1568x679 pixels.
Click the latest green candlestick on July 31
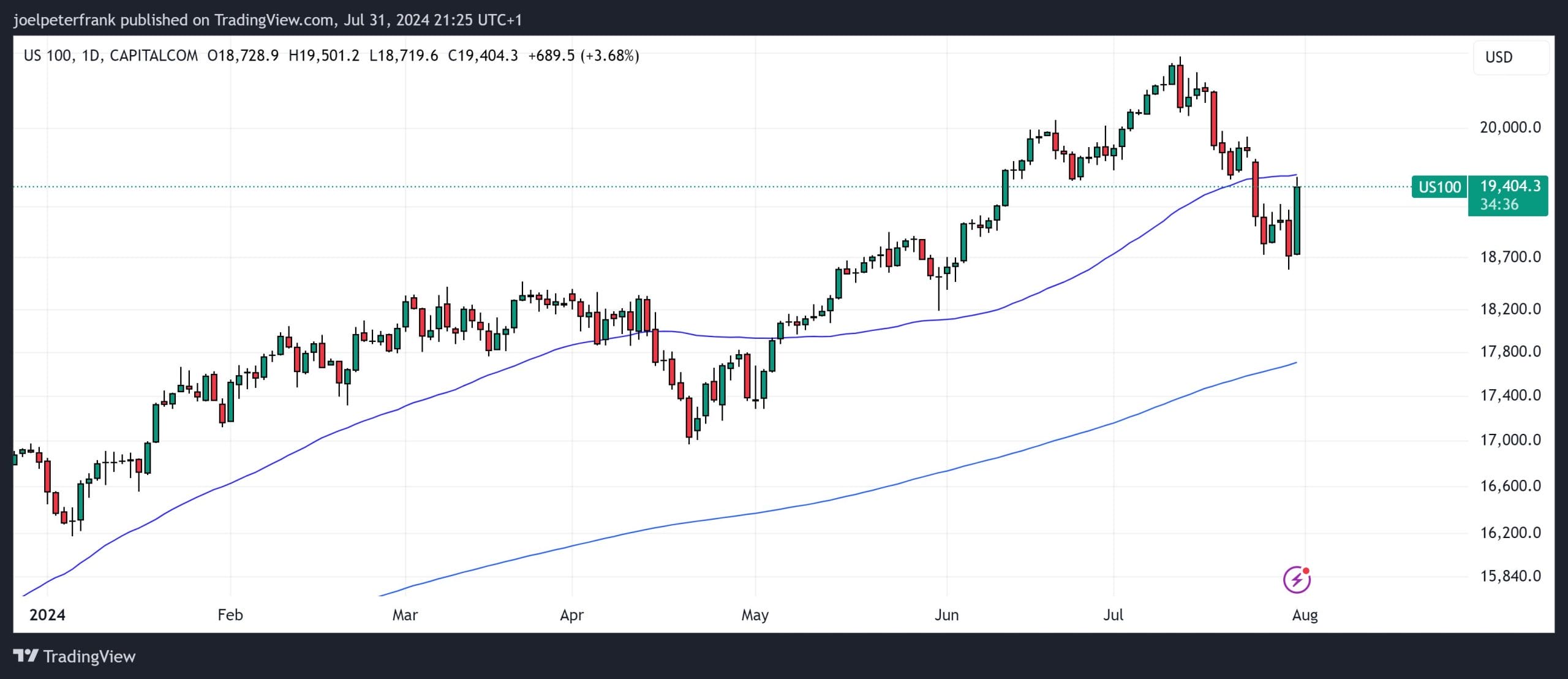pyautogui.click(x=1297, y=221)
